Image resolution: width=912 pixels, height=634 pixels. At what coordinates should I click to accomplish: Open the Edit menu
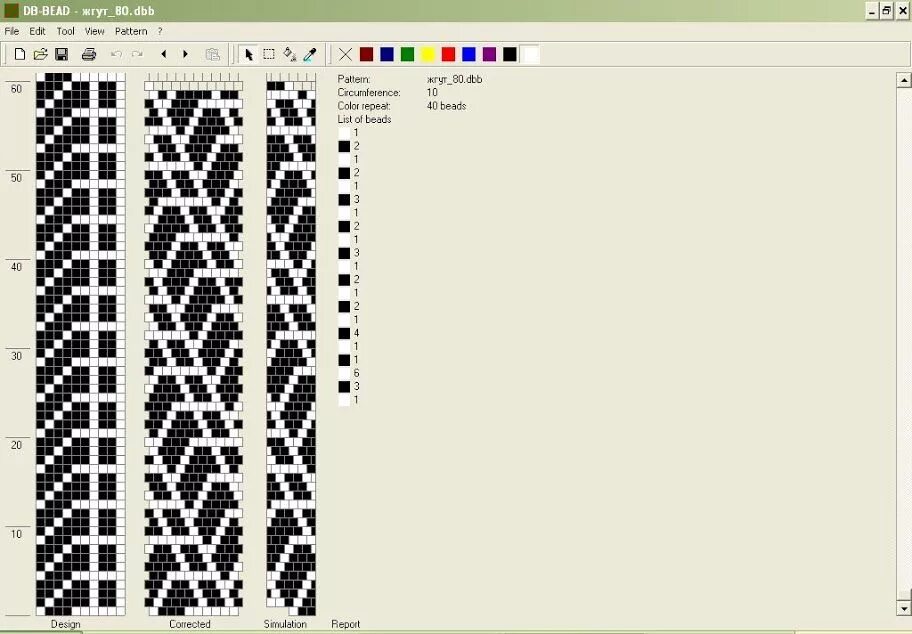[37, 31]
